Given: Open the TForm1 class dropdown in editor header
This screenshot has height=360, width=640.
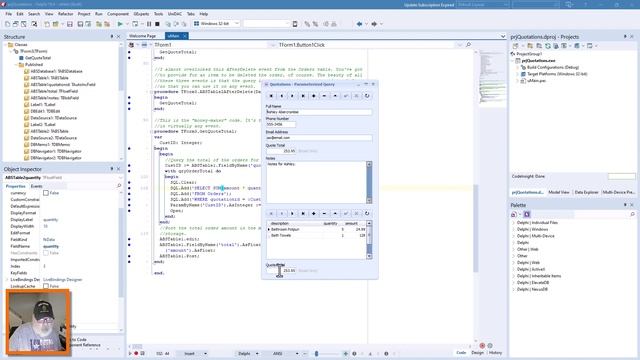Looking at the screenshot, I should [x=273, y=44].
